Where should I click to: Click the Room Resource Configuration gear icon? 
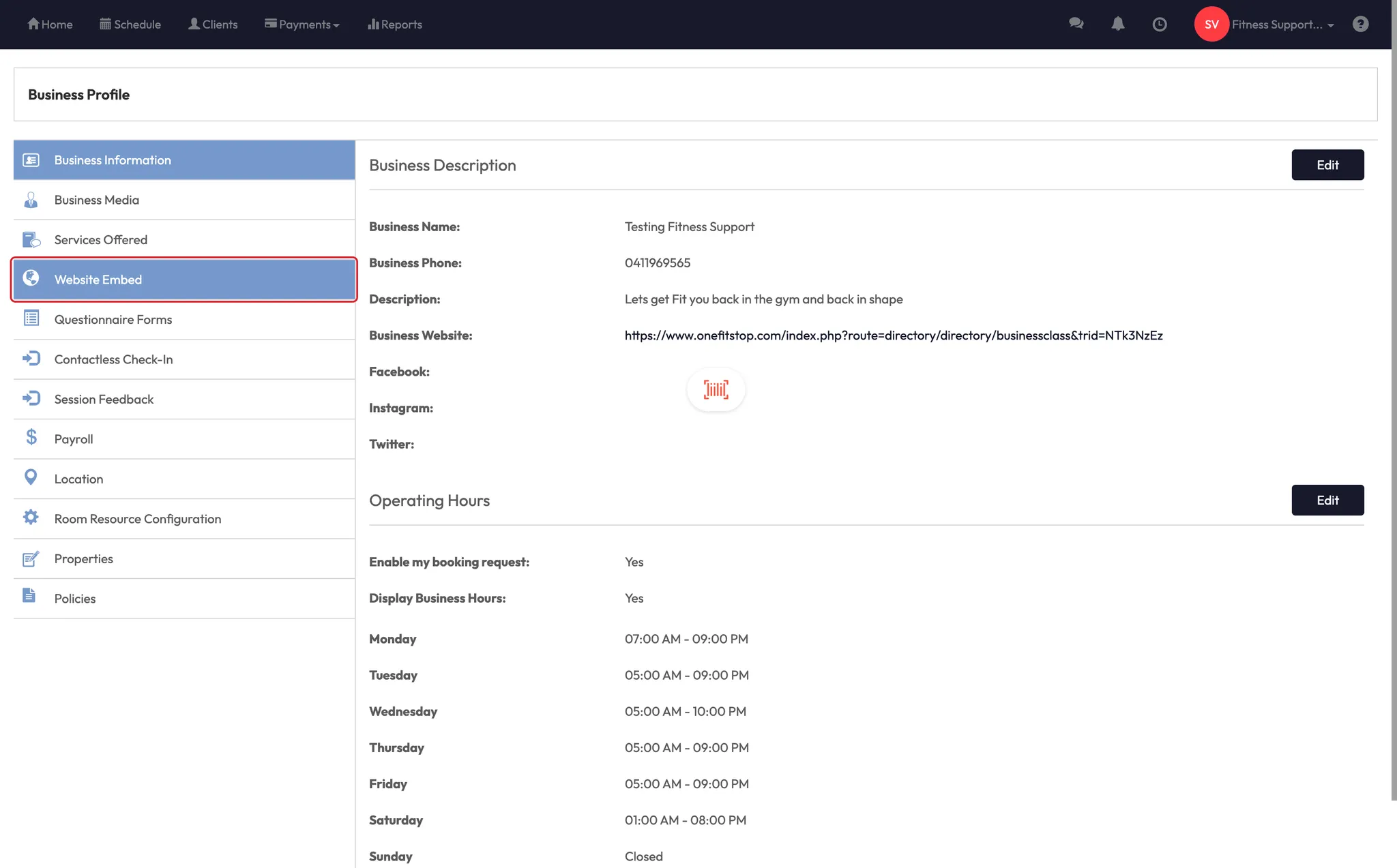[31, 518]
